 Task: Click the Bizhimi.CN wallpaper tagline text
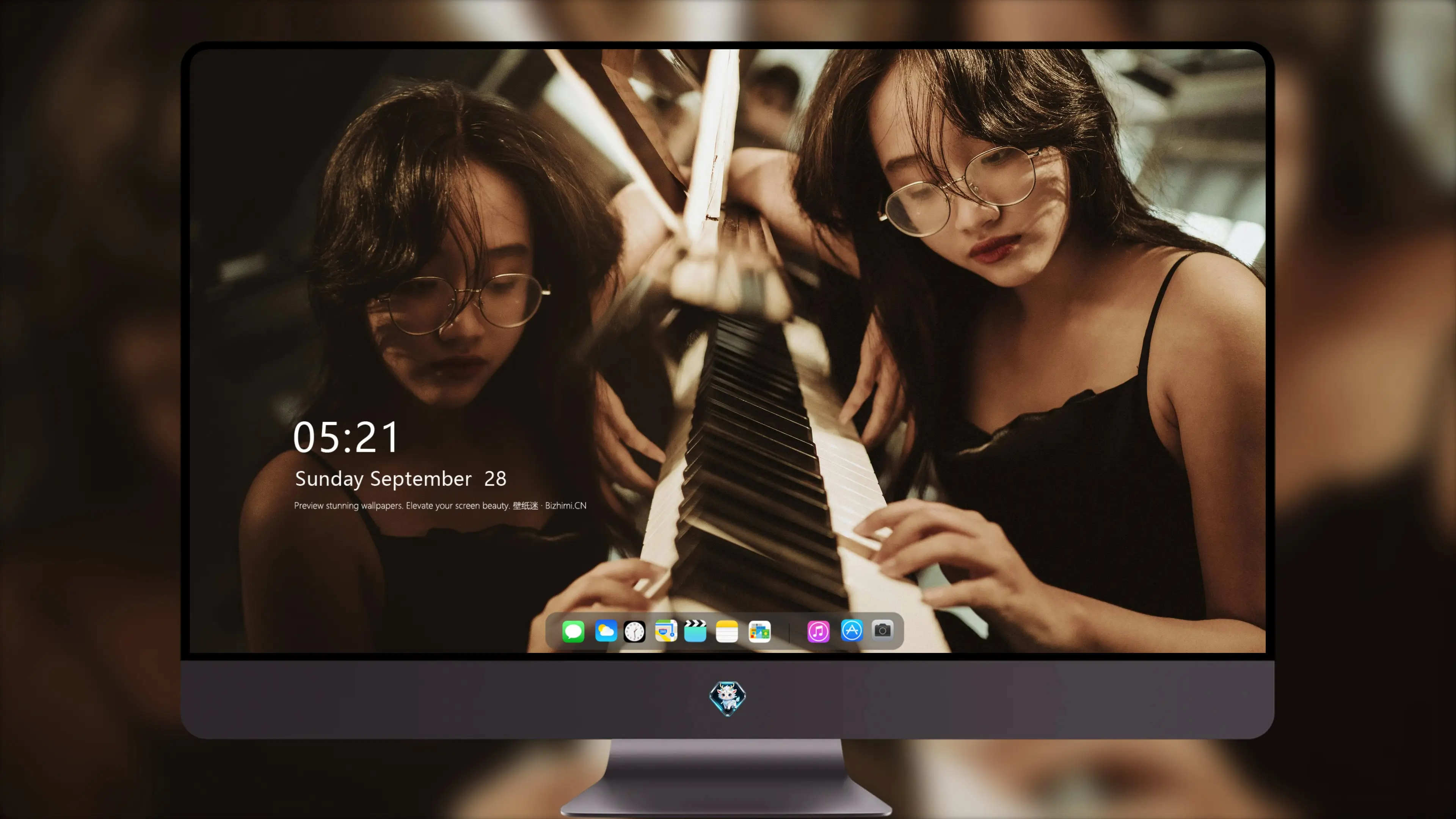(440, 505)
